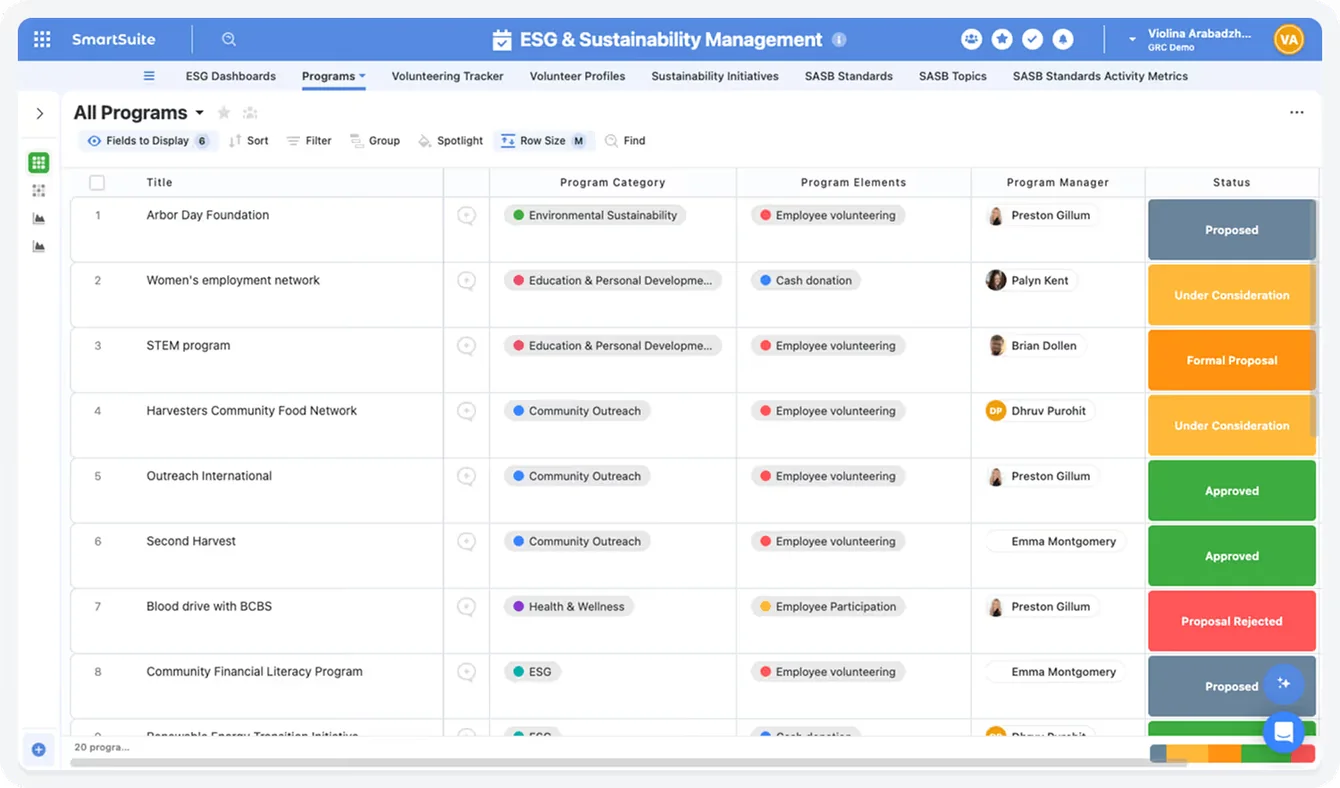Open the All Programs view dropdown
The image size is (1340, 788).
coord(200,113)
